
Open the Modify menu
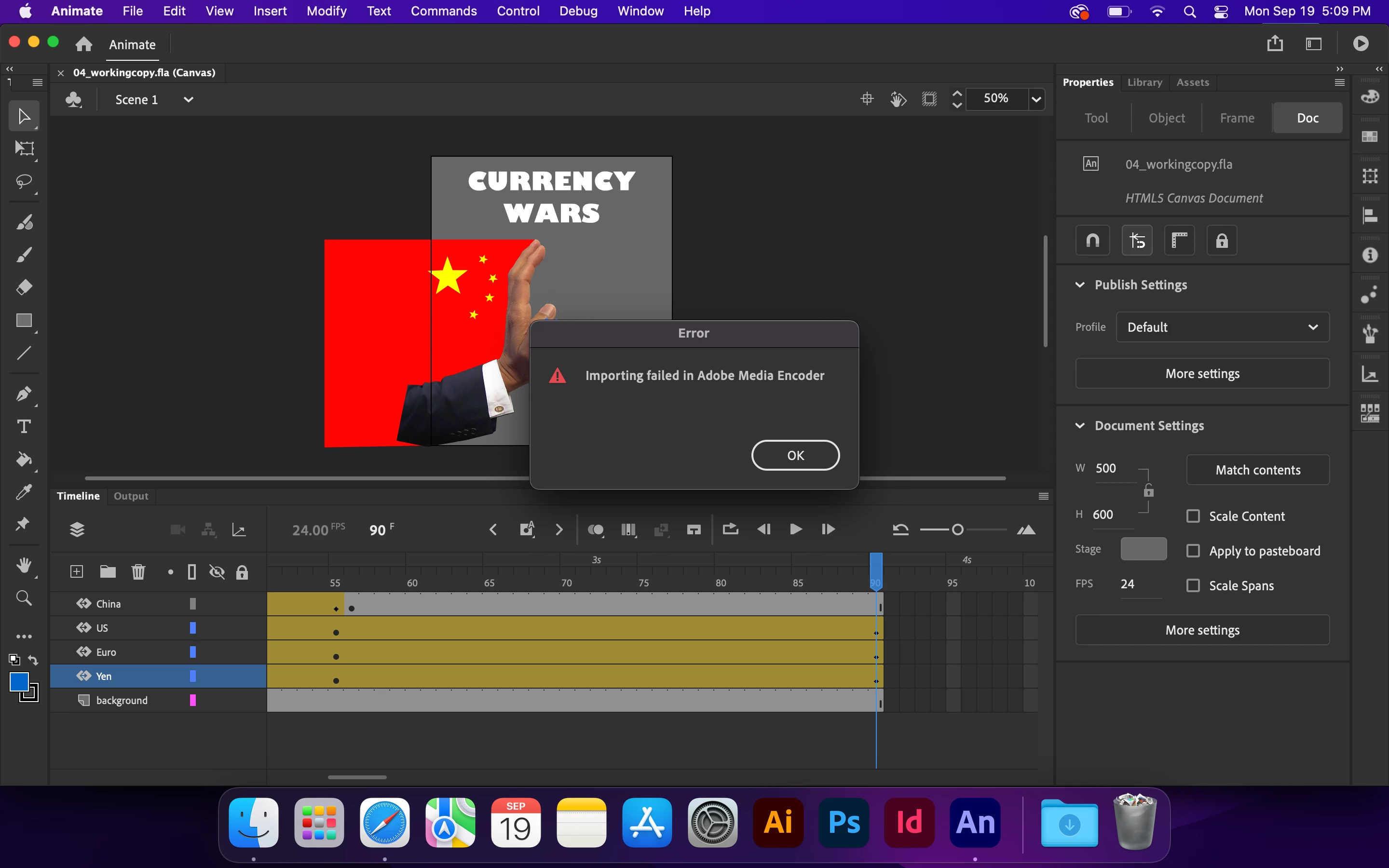(326, 11)
